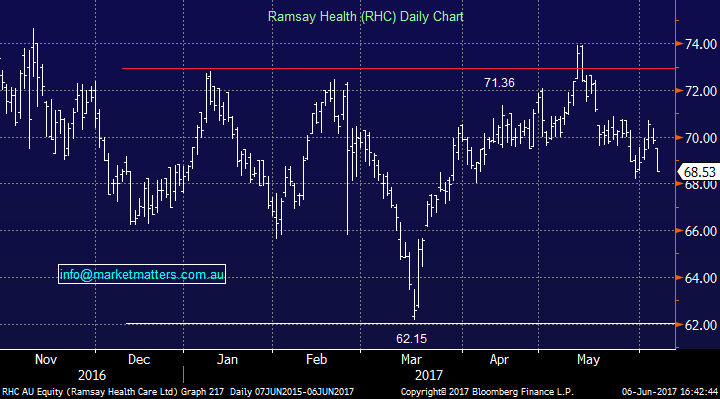Open the info@marketmatters.com.au email link
This screenshot has height=399, width=720.
click(142, 274)
